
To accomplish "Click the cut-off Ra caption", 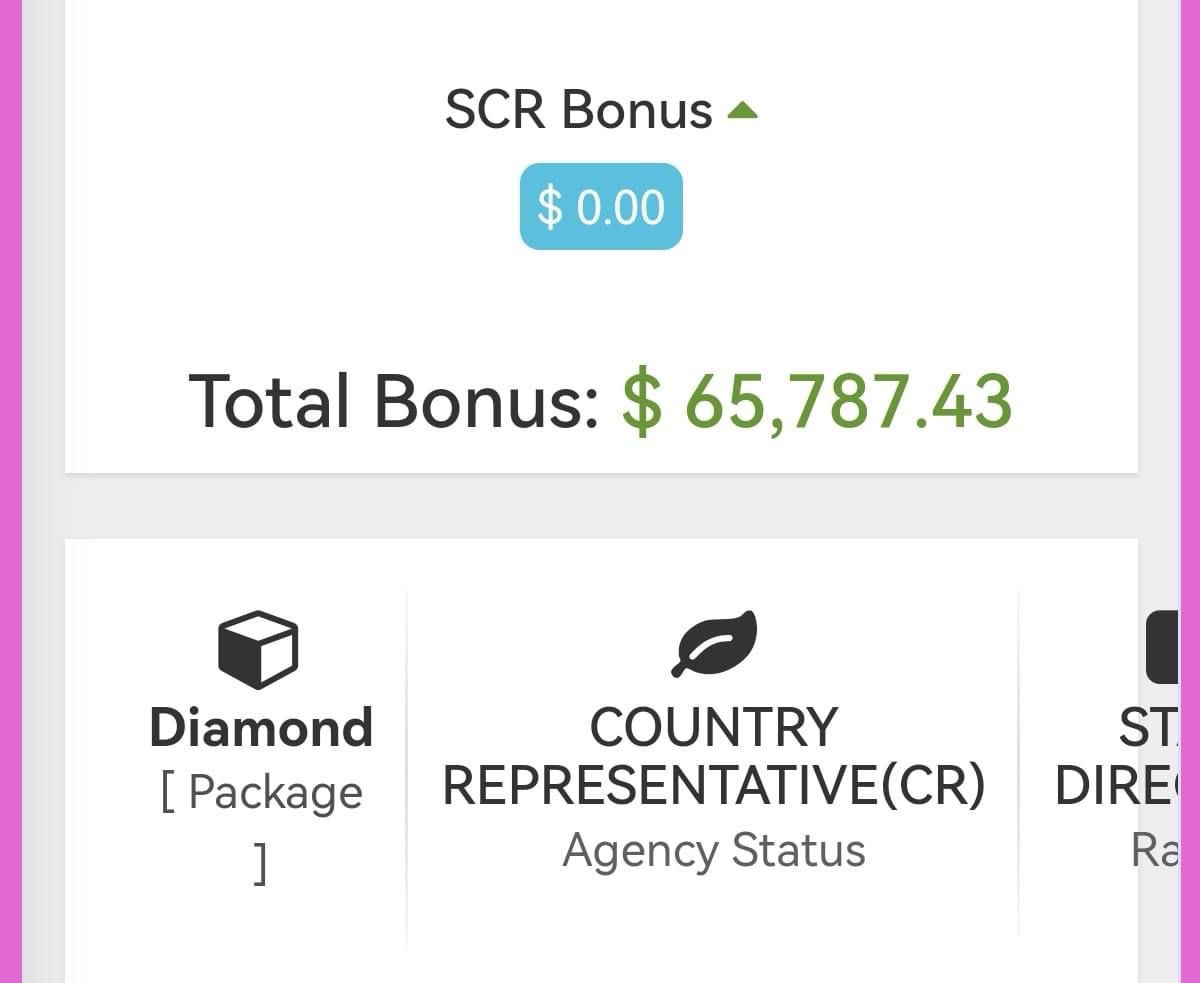I will 1155,851.
